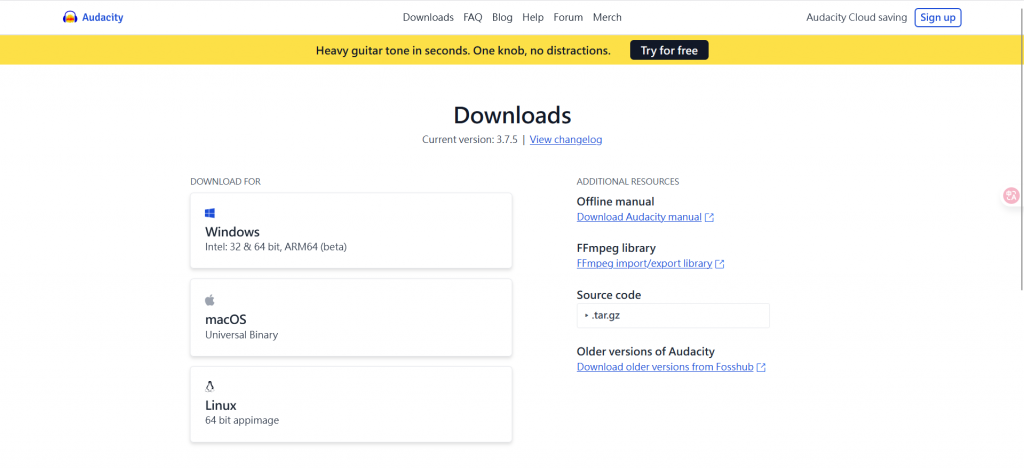The width and height of the screenshot is (1024, 468).
Task: Click the Try for free button
Action: pyautogui.click(x=669, y=50)
